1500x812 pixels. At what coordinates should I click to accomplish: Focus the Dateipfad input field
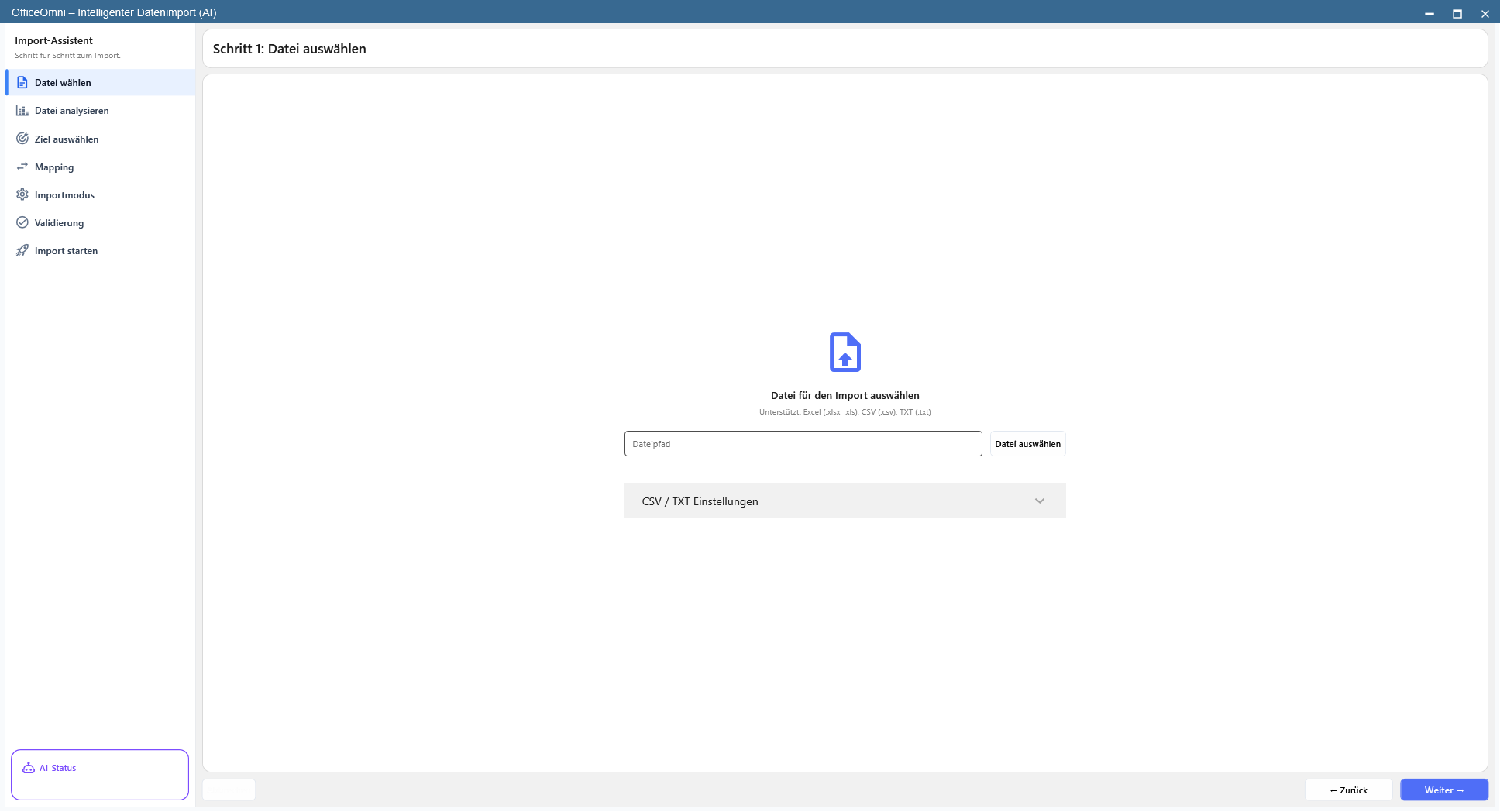[803, 444]
